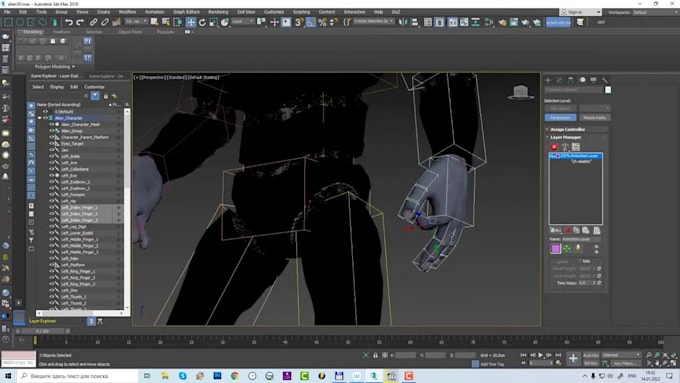Screen dimensions: 680x383
Task: Go to the end frame button
Action: click(x=558, y=355)
